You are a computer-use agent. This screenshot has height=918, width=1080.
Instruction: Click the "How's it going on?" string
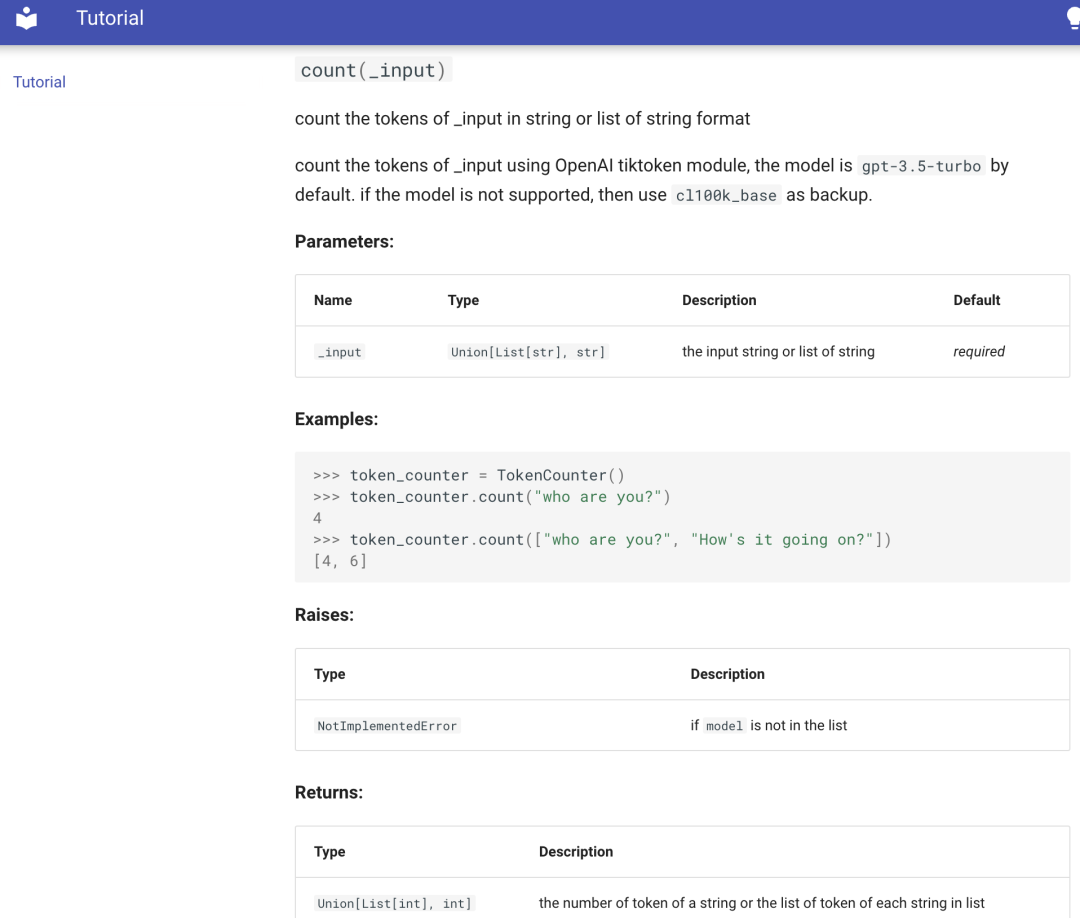click(782, 539)
